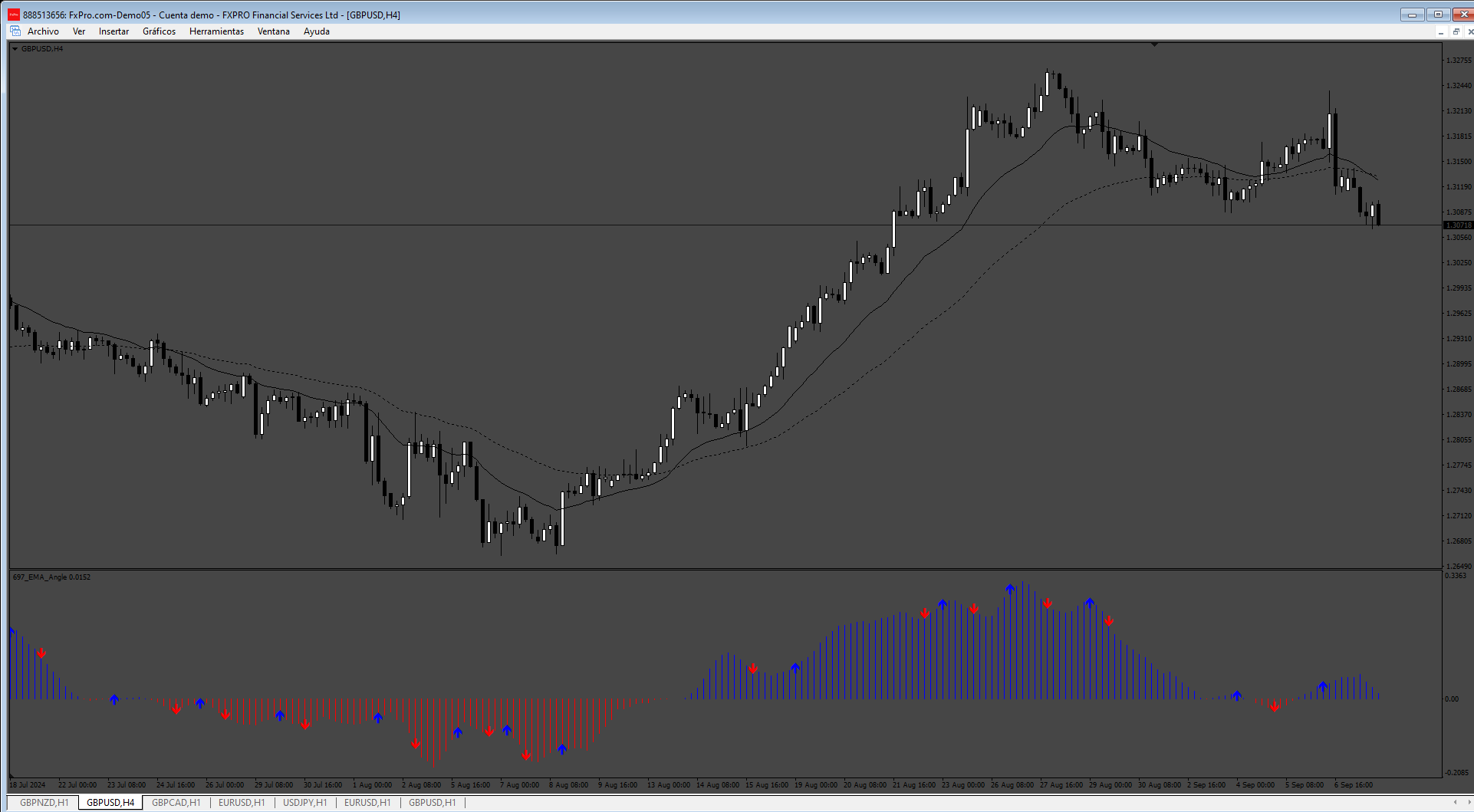Click the 1.28055 price axis label
1474x812 pixels.
coord(1459,440)
